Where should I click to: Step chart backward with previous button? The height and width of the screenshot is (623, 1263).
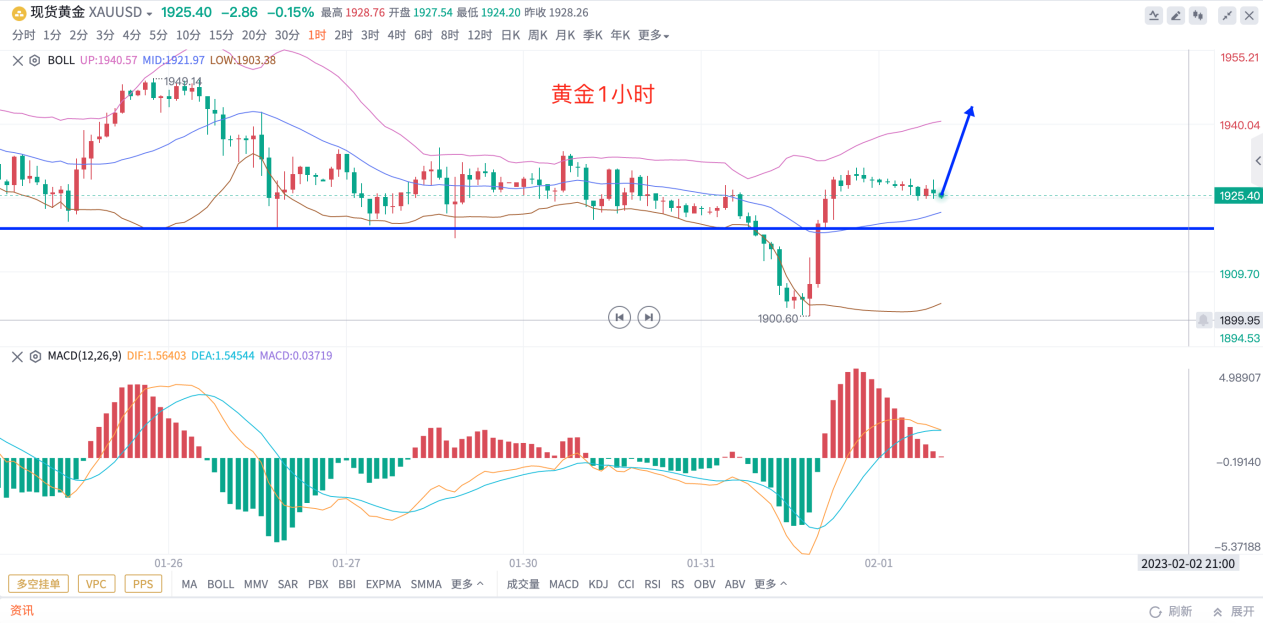click(x=620, y=317)
